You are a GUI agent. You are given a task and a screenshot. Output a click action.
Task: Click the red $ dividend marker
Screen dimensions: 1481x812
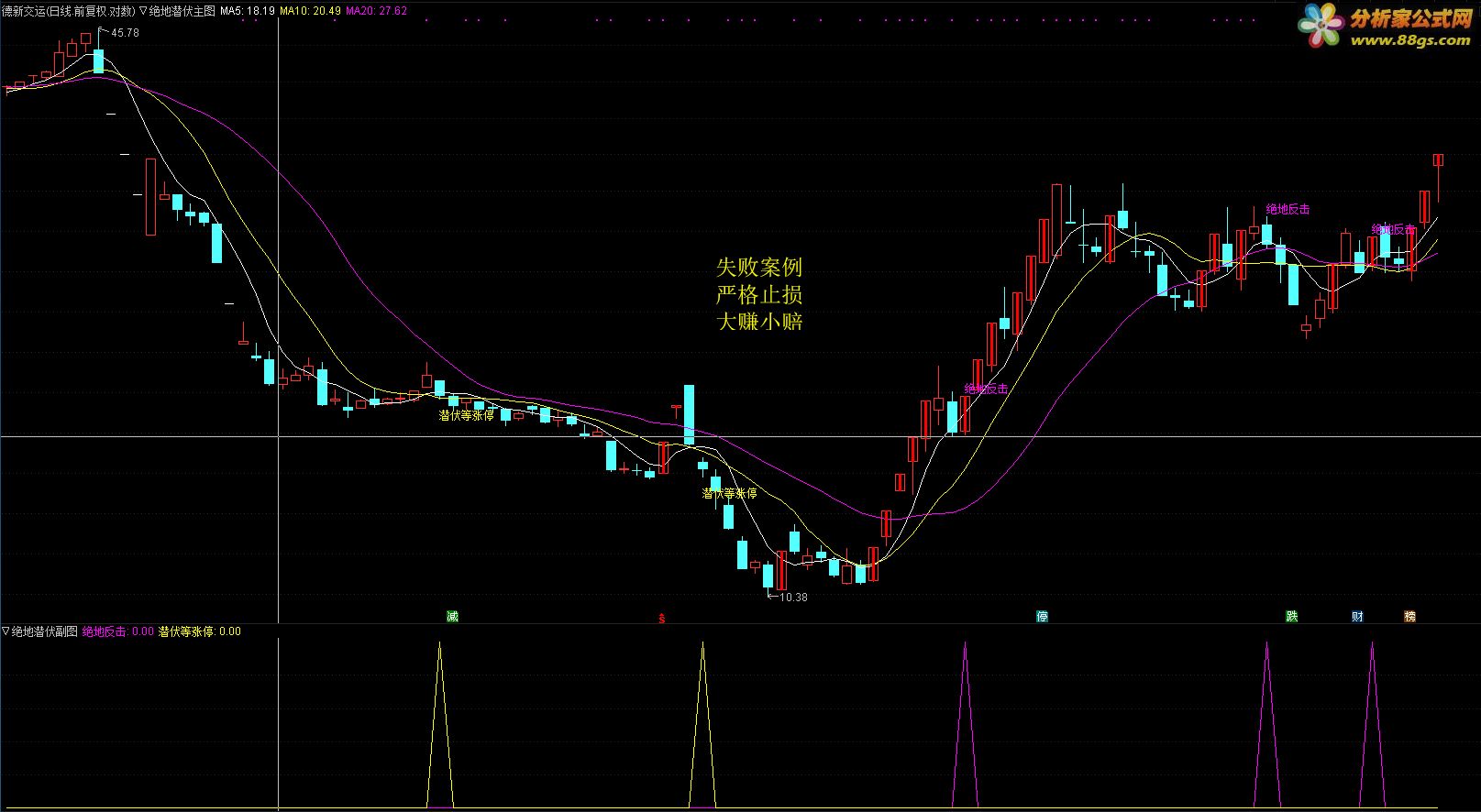pyautogui.click(x=661, y=618)
